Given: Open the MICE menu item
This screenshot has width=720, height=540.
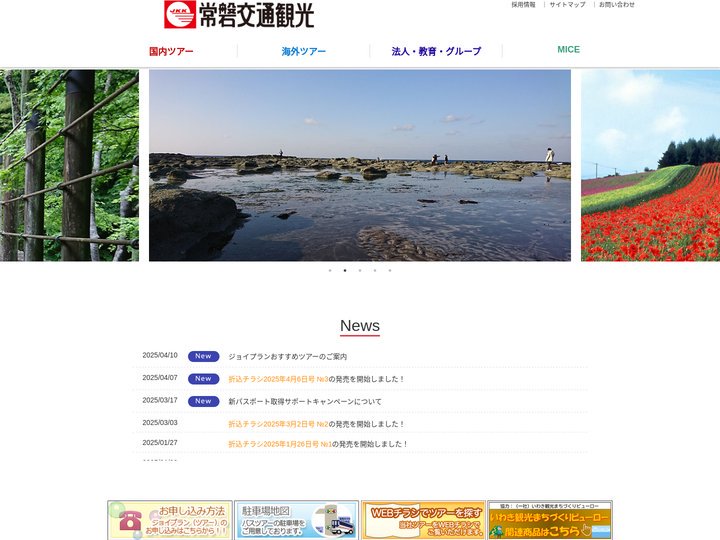Looking at the screenshot, I should (568, 50).
